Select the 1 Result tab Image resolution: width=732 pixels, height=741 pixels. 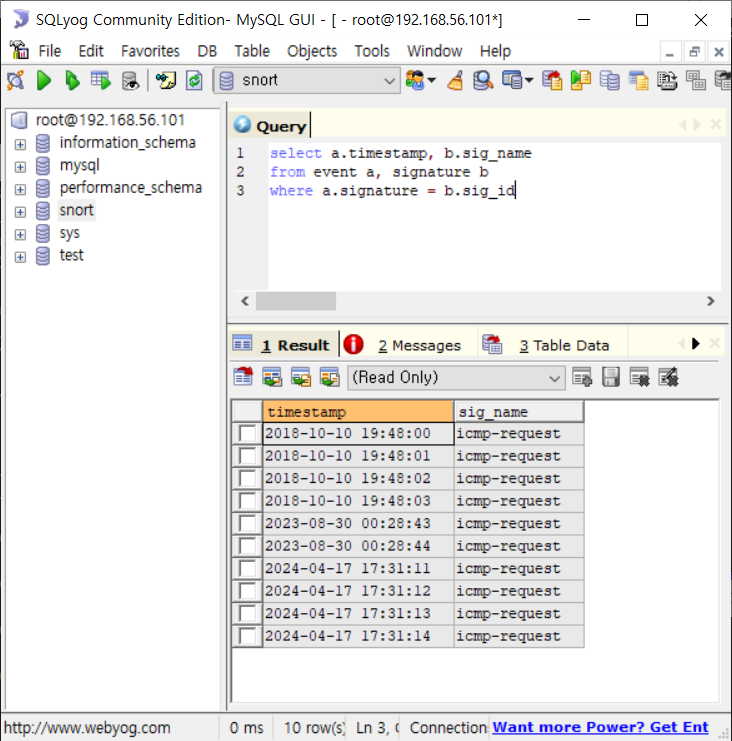(284, 345)
